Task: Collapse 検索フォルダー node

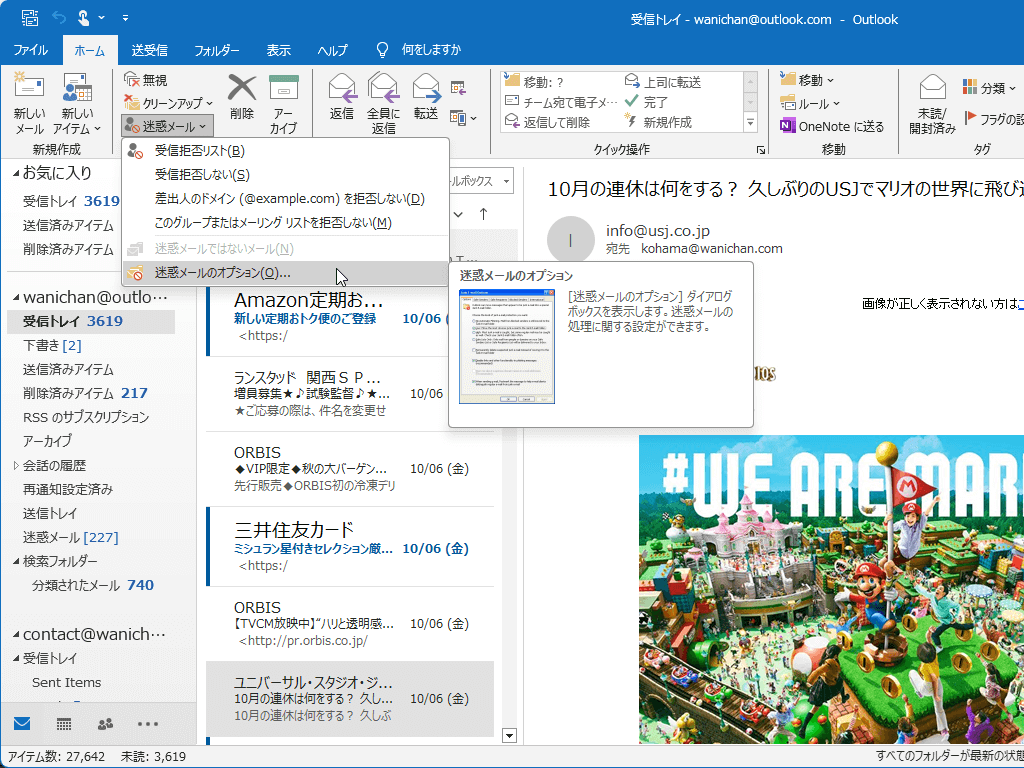Action: coord(16,561)
